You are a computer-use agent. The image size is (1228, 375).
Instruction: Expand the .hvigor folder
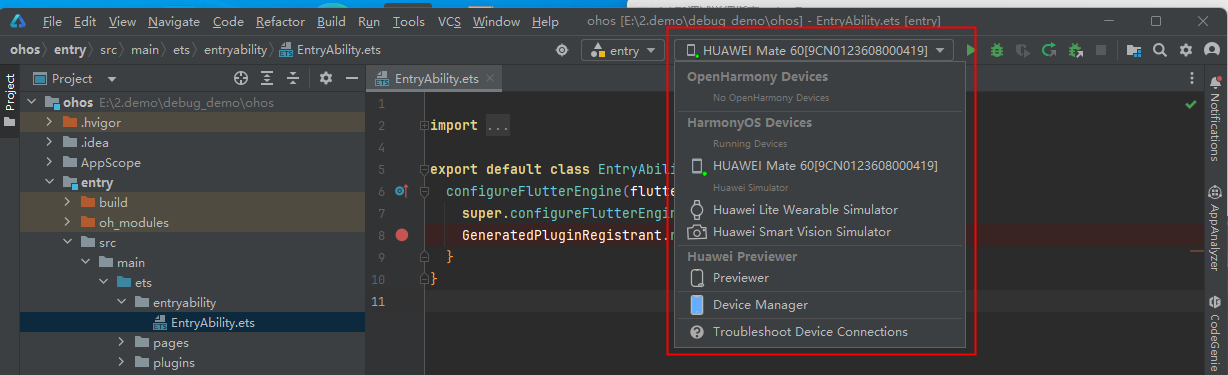click(49, 123)
